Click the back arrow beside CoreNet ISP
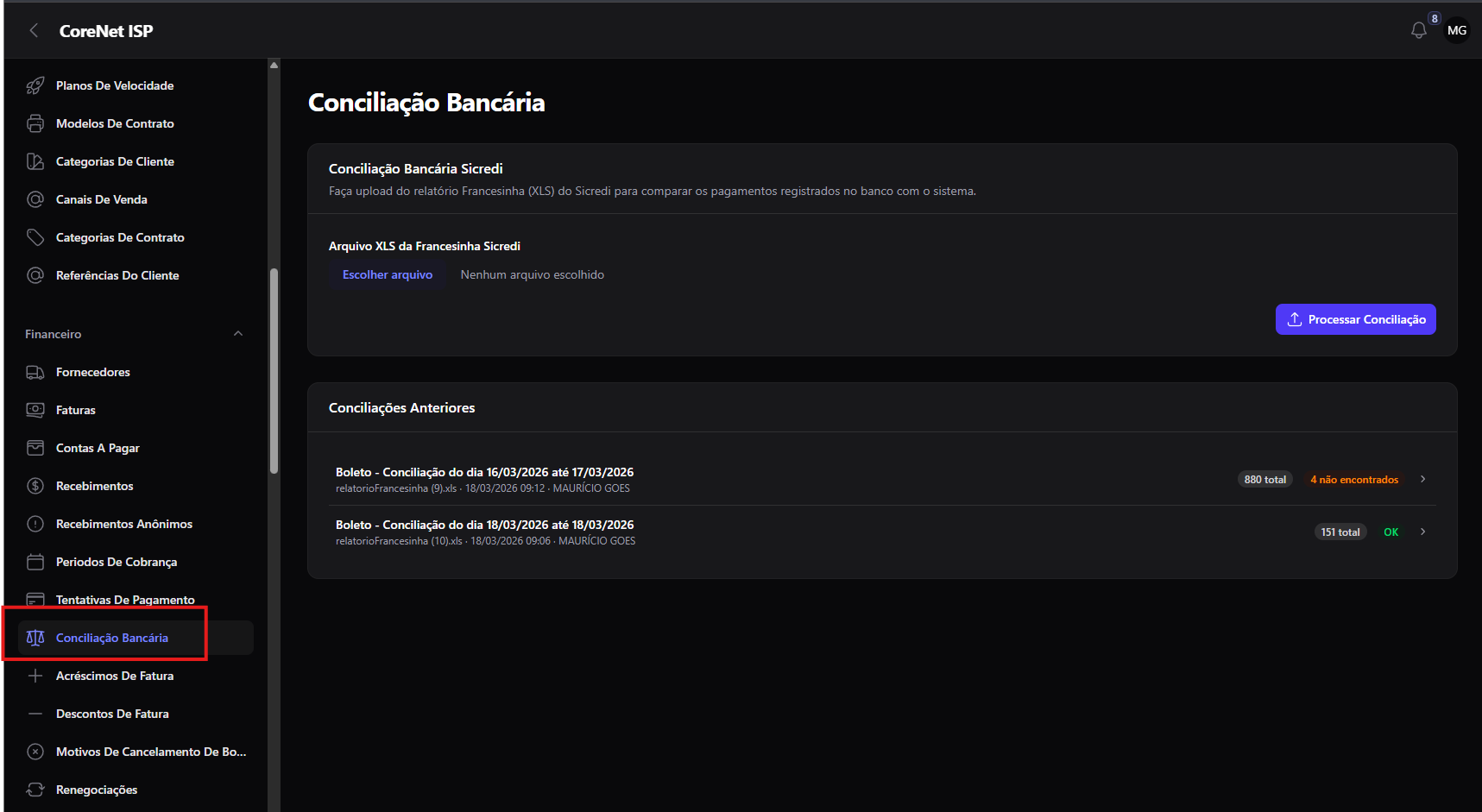This screenshot has width=1482, height=812. [34, 31]
